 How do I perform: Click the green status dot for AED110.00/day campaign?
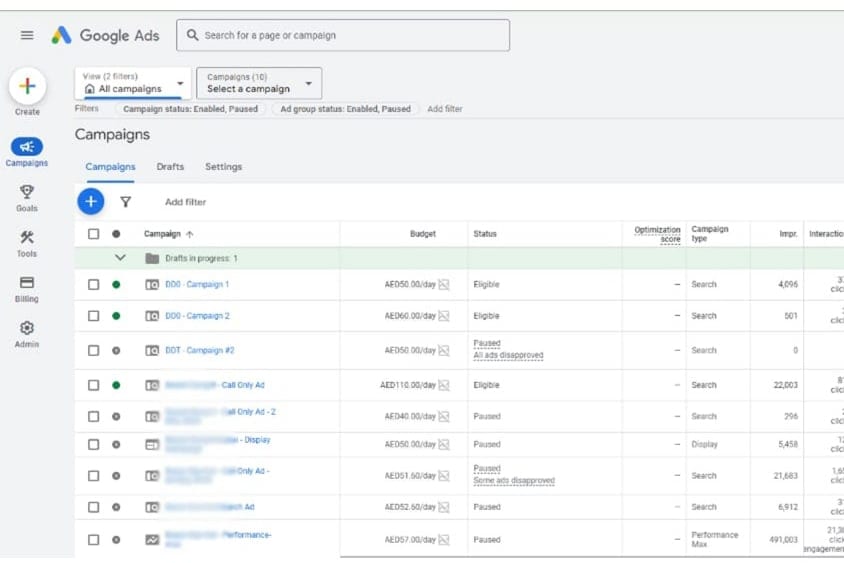point(116,385)
